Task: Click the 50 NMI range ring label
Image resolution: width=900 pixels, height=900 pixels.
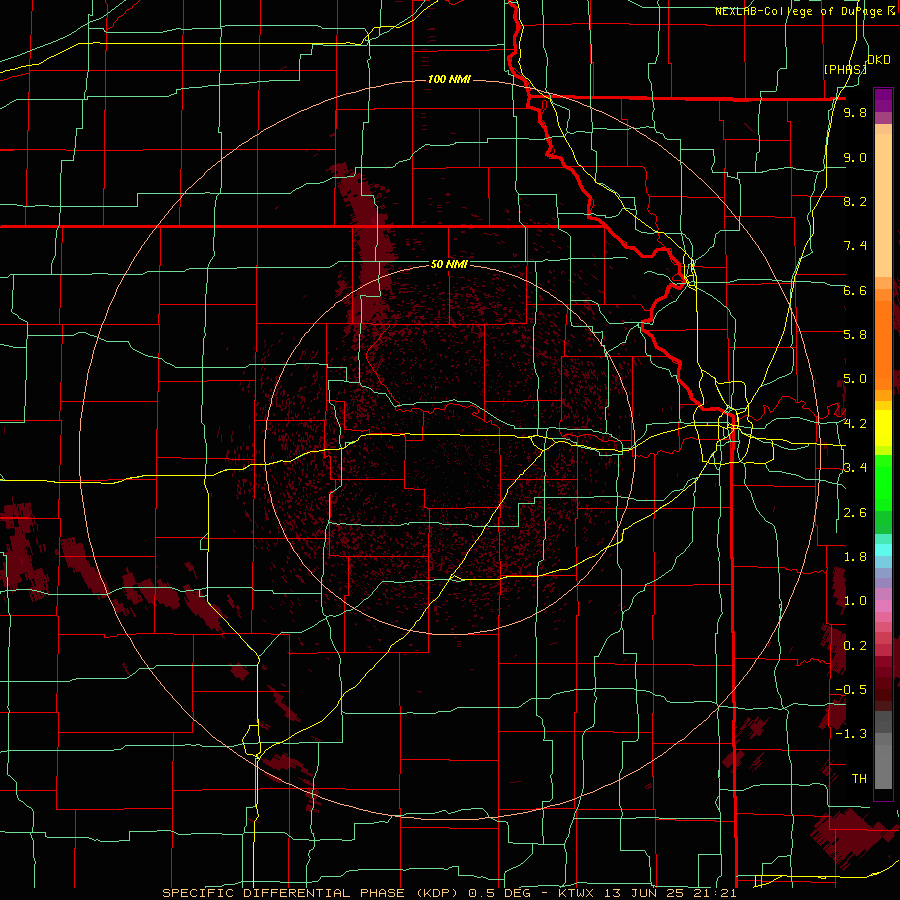Action: pos(449,265)
